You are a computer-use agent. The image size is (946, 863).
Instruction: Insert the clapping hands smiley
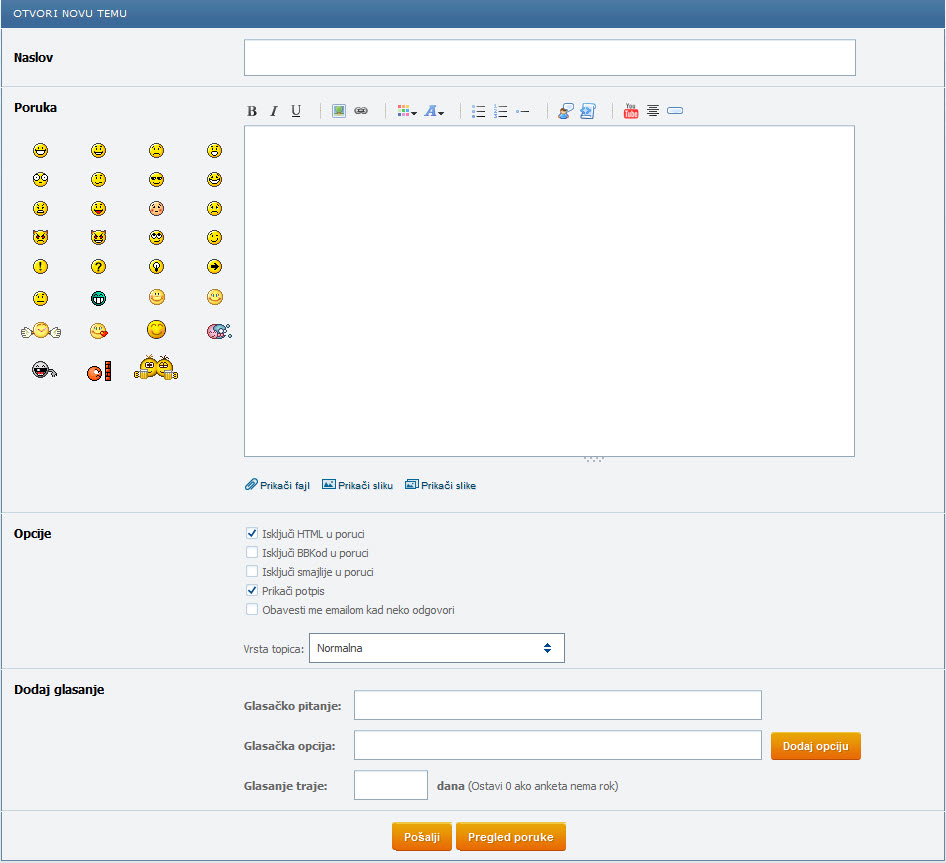pyautogui.click(x=40, y=331)
